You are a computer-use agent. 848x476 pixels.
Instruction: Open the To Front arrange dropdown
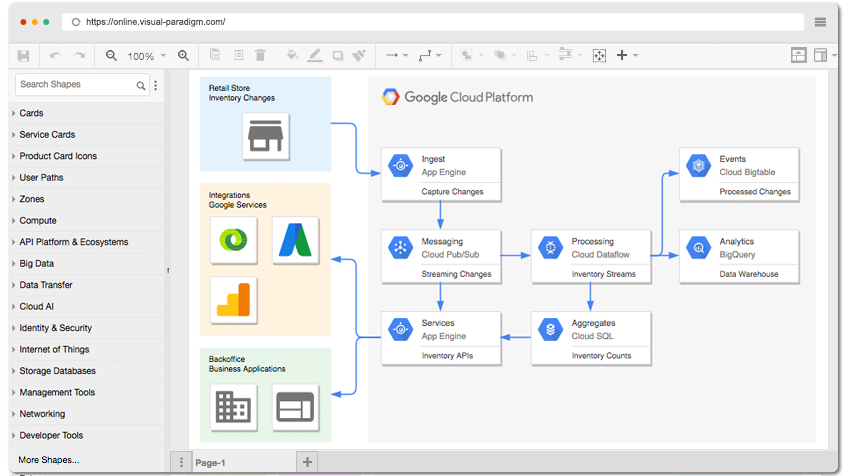(472, 55)
